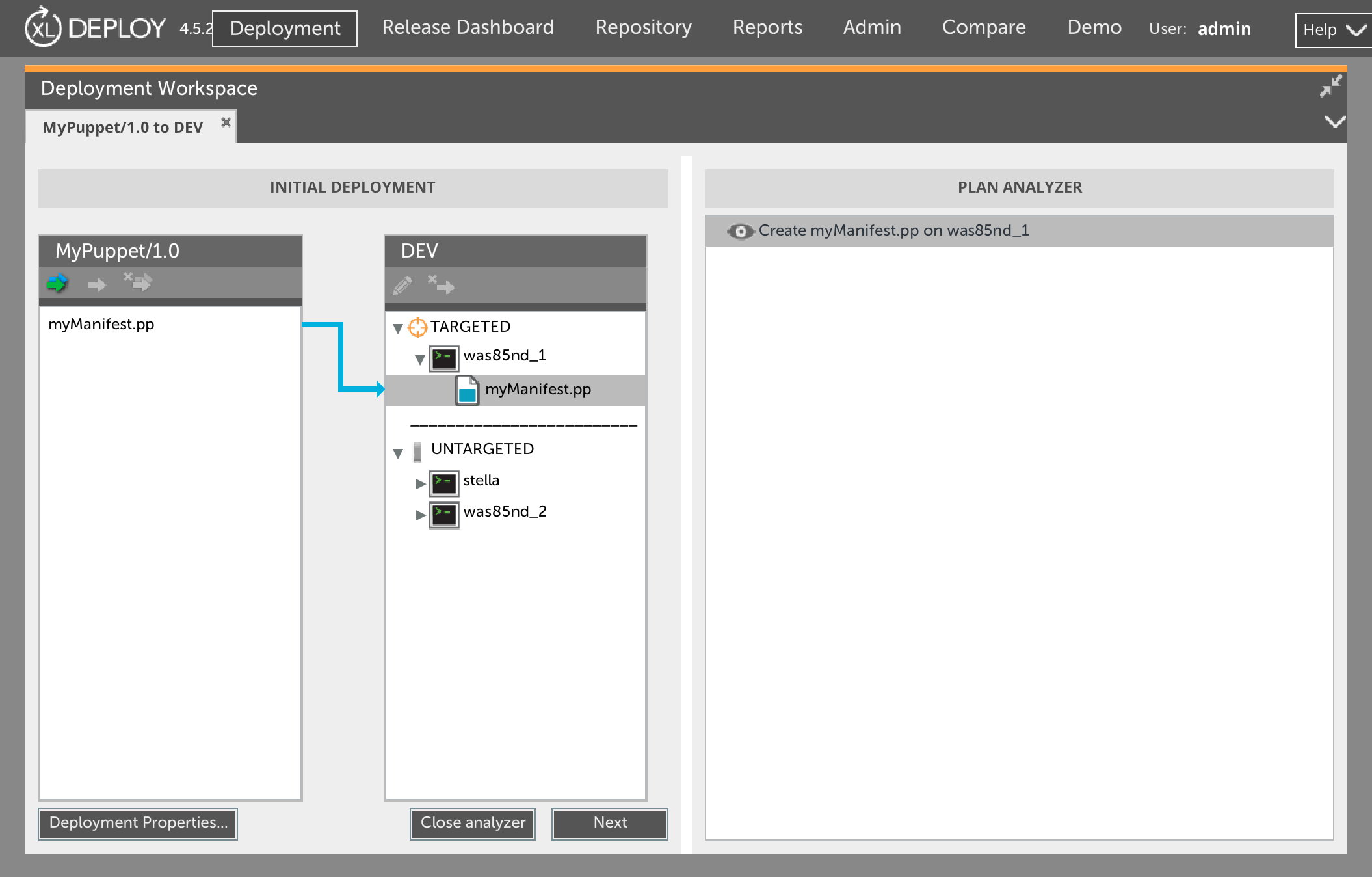Click the remove deployed icon in DEV panel
Image resolution: width=1372 pixels, height=877 pixels.
tap(441, 284)
